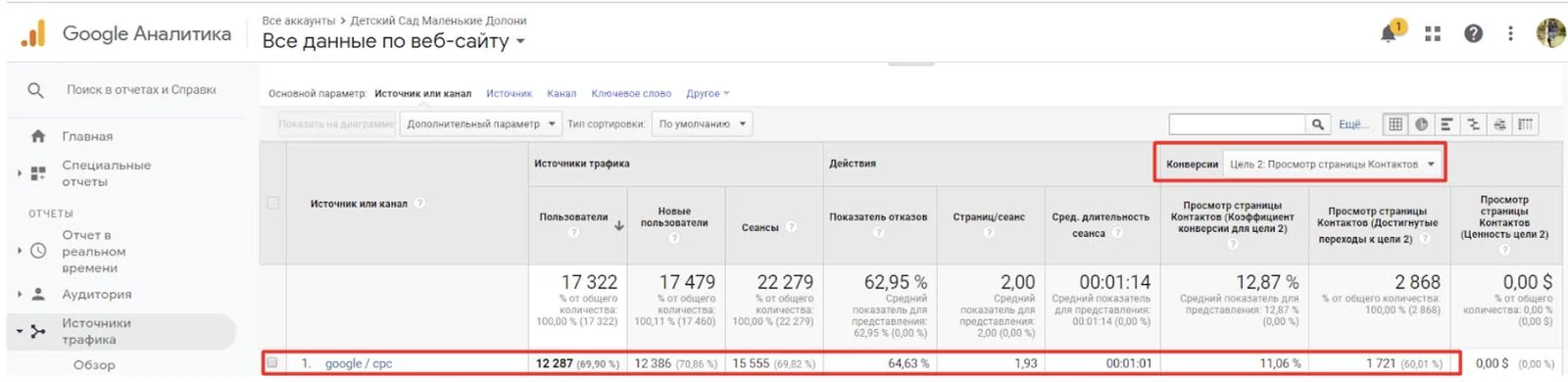The image size is (1568, 382).
Task: Click help icon next to Сеансы
Action: (x=791, y=227)
